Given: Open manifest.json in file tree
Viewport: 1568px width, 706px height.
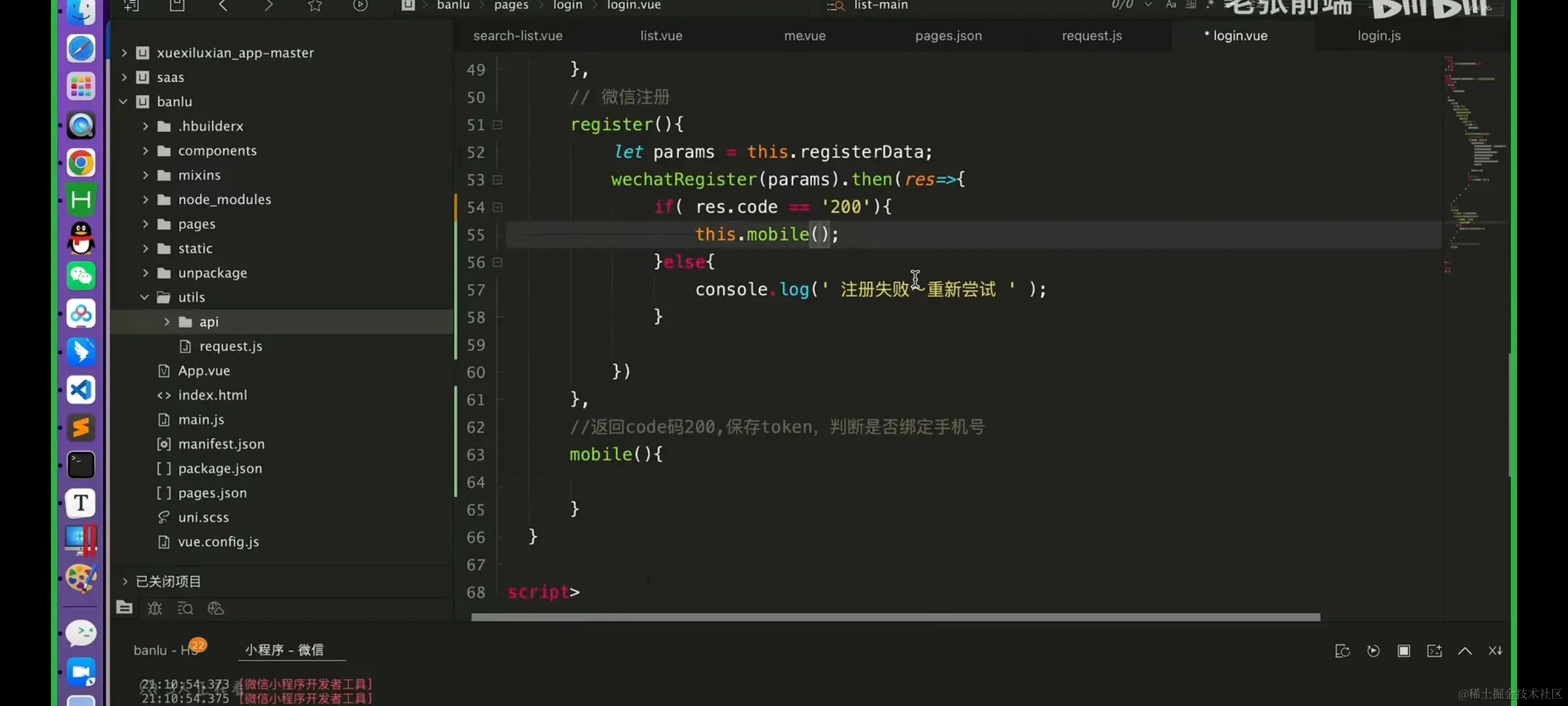Looking at the screenshot, I should point(221,444).
